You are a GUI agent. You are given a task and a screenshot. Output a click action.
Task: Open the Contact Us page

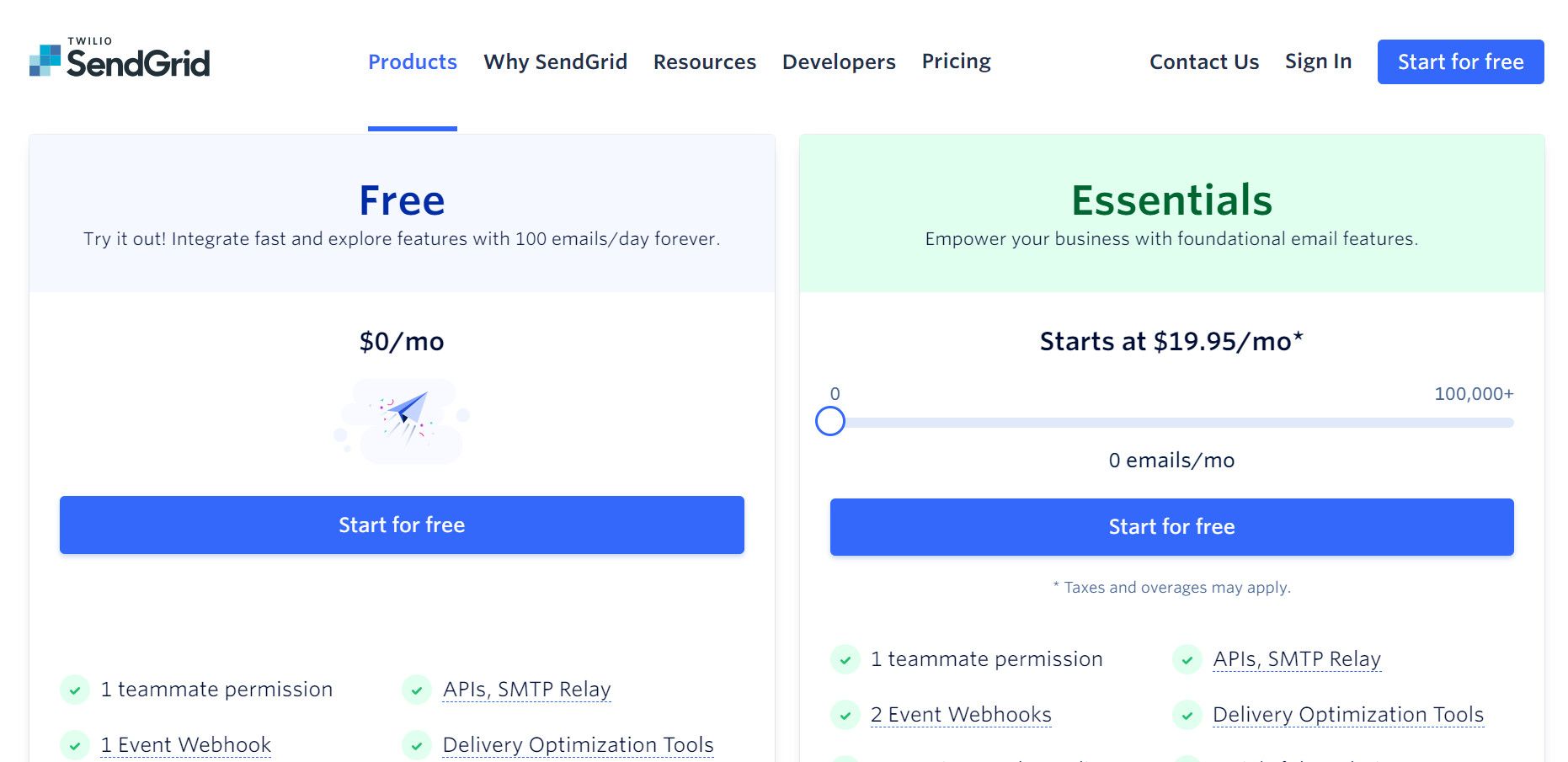(x=1204, y=62)
